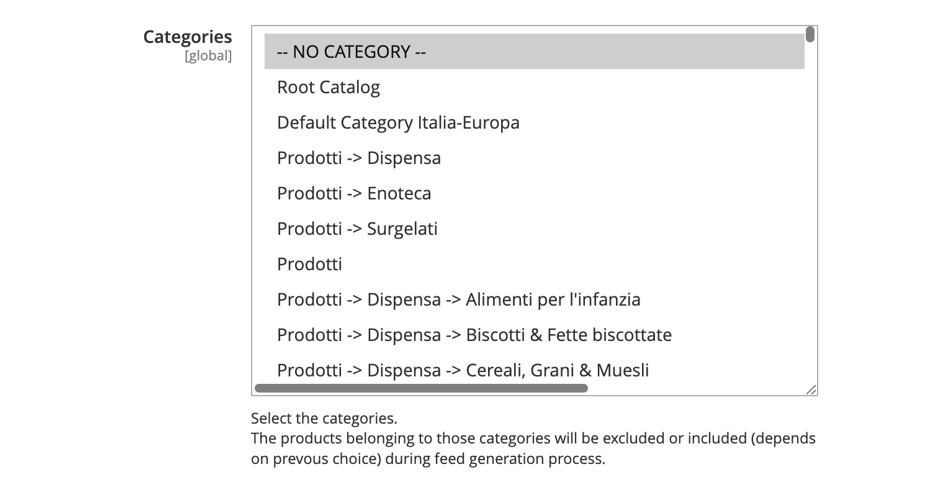Click the 'excluded or included' description line
This screenshot has width=950, height=491.
click(x=533, y=438)
